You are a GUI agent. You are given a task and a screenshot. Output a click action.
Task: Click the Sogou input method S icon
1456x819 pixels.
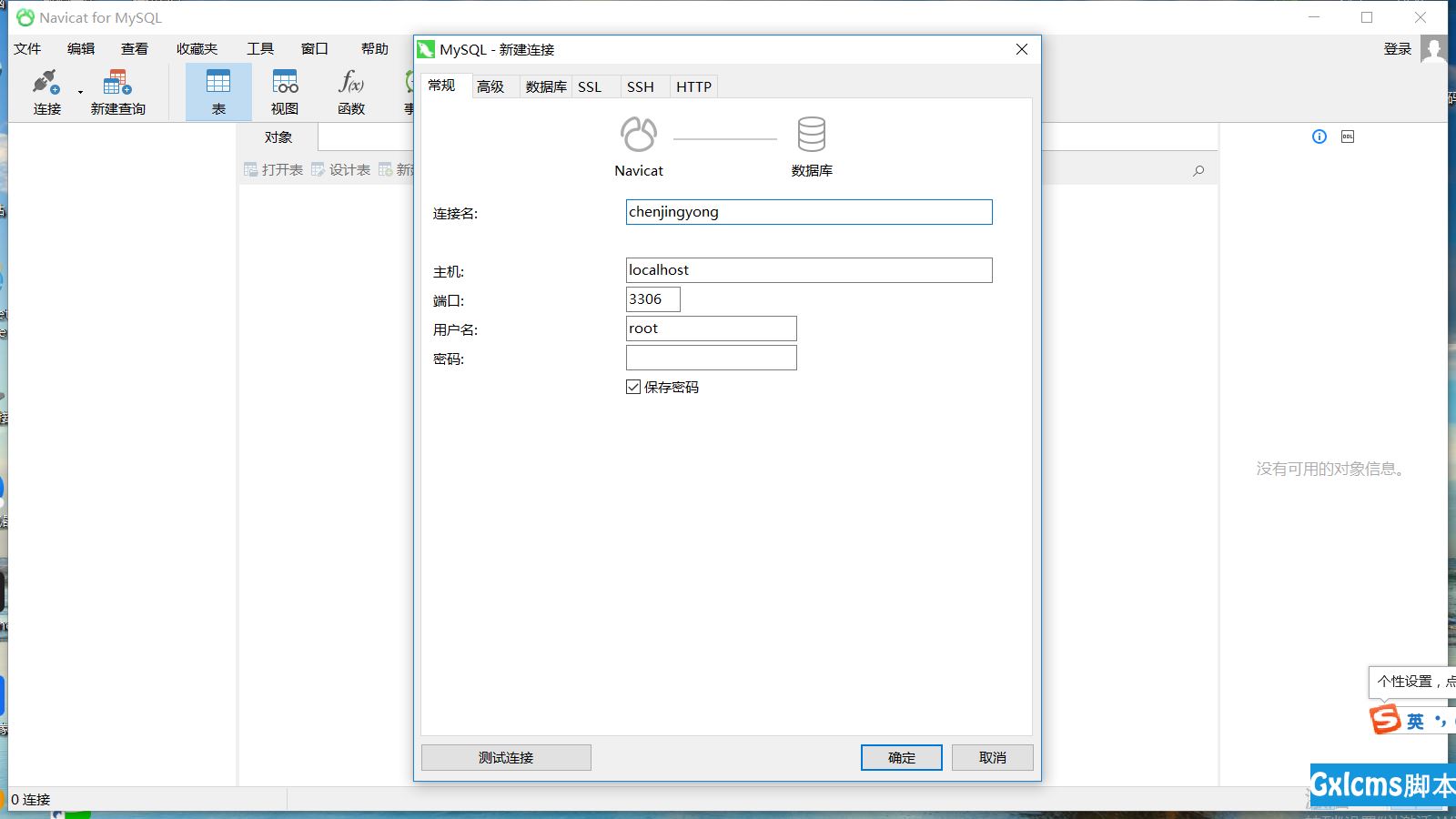coord(1385,719)
